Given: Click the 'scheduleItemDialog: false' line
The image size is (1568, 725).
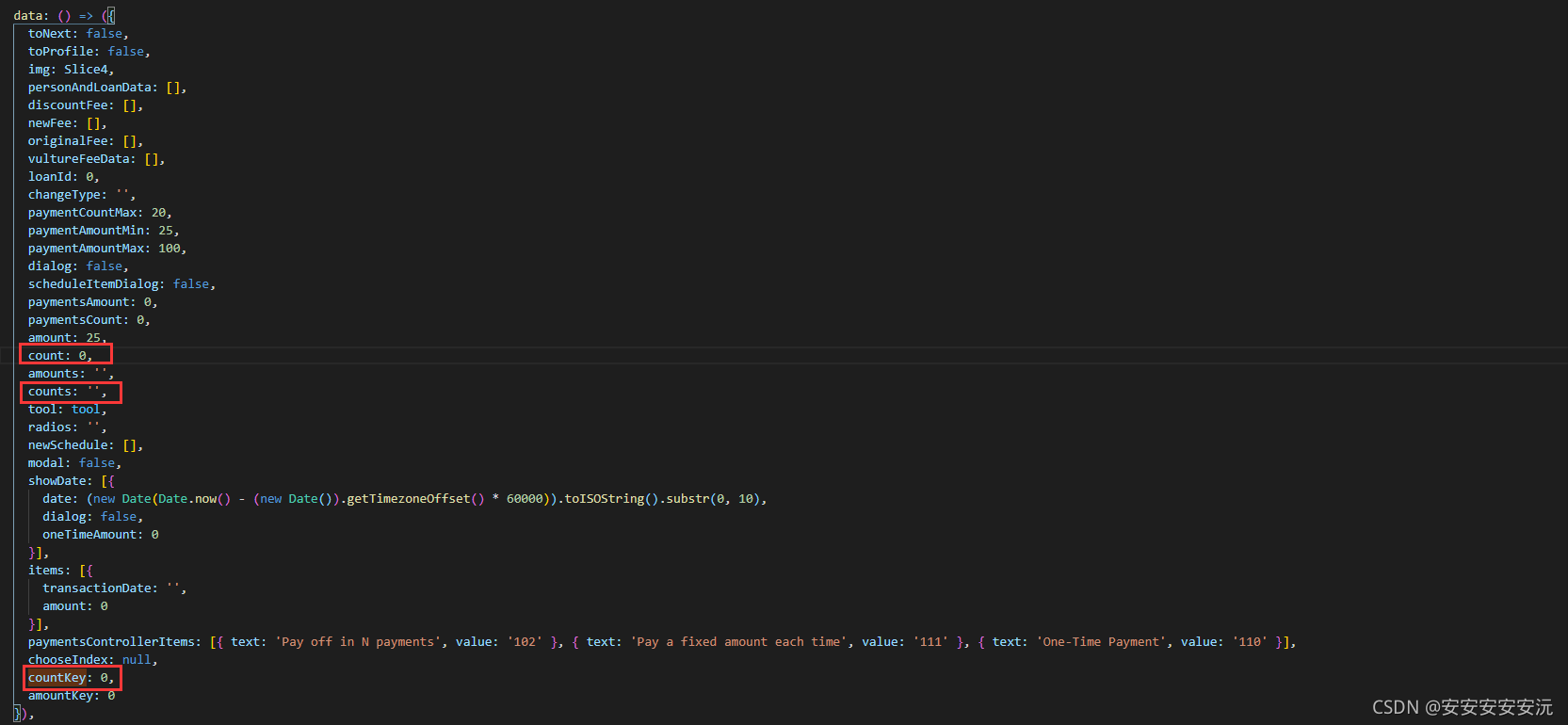Looking at the screenshot, I should coord(121,284).
